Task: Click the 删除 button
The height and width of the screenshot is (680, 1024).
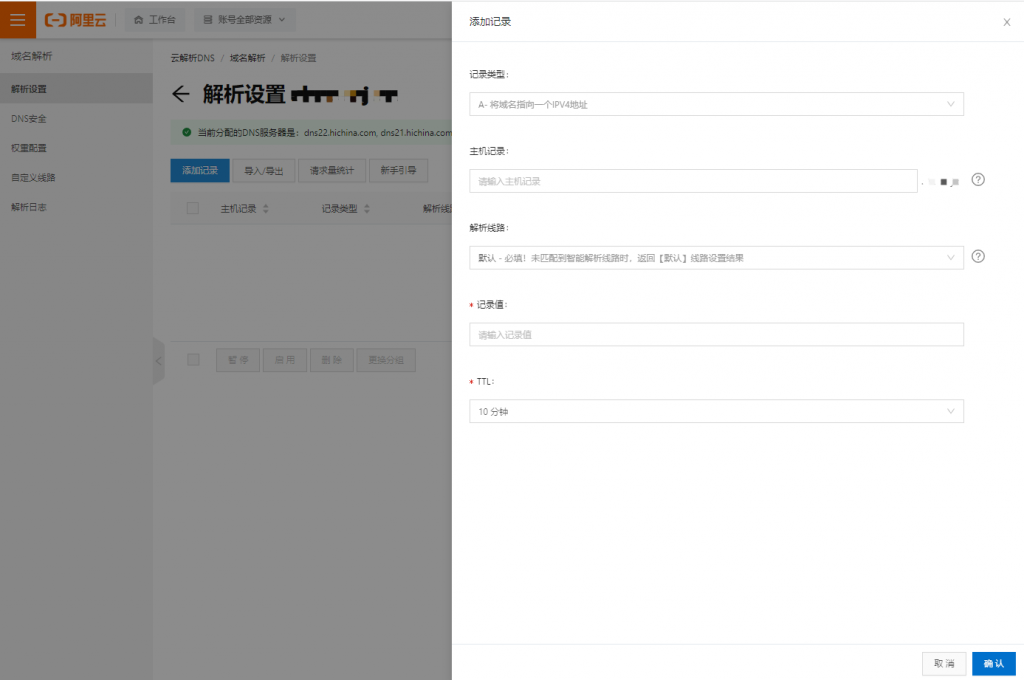Action: (332, 360)
